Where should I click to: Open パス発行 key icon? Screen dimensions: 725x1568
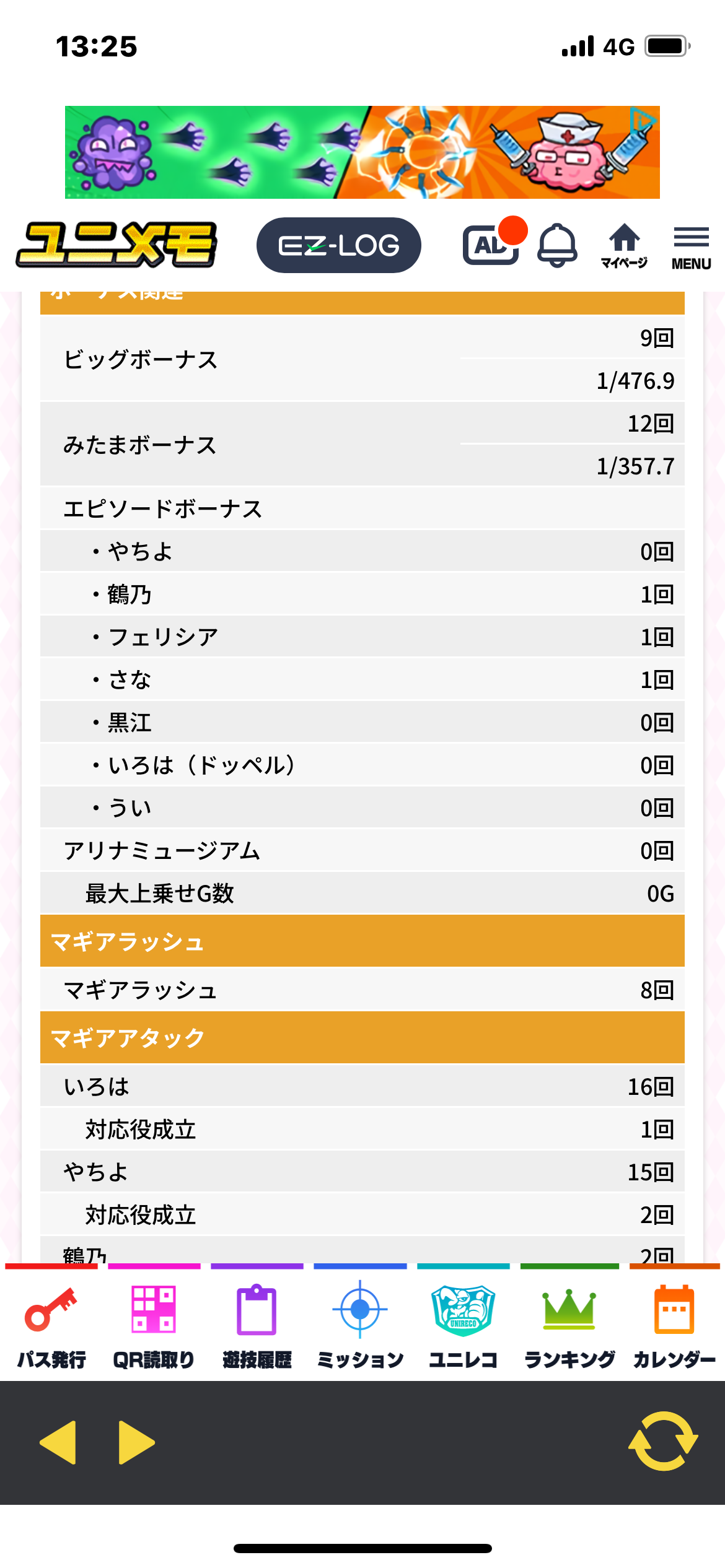(x=51, y=1324)
